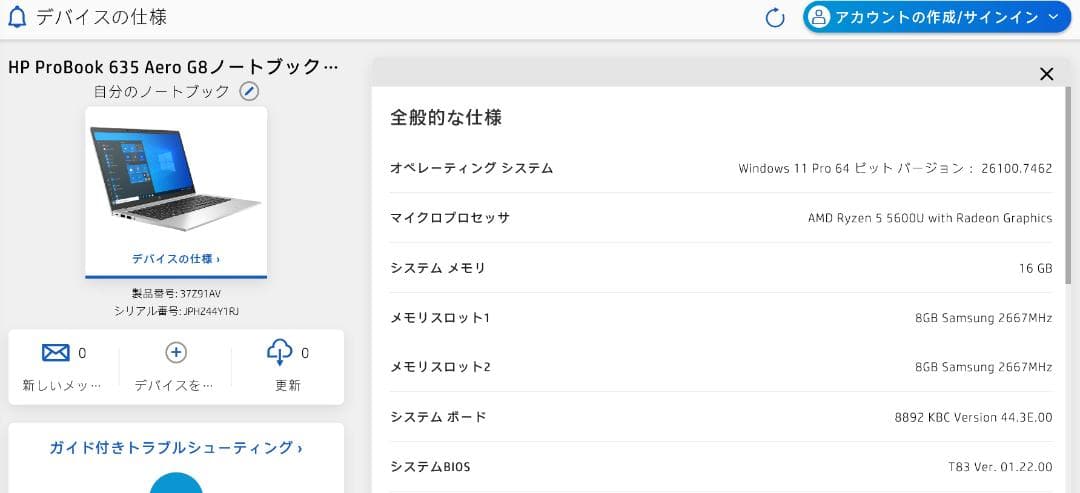Select the マイクロプロセッサ specification row
The width and height of the screenshot is (1080, 493).
click(x=720, y=218)
